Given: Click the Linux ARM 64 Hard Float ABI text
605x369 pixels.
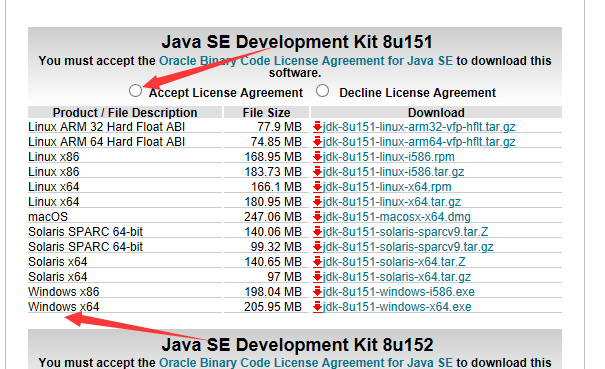Looking at the screenshot, I should click(106, 142).
